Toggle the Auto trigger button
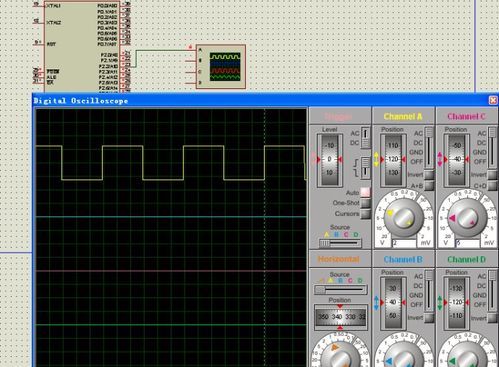Image resolution: width=499 pixels, height=367 pixels. pyautogui.click(x=366, y=192)
